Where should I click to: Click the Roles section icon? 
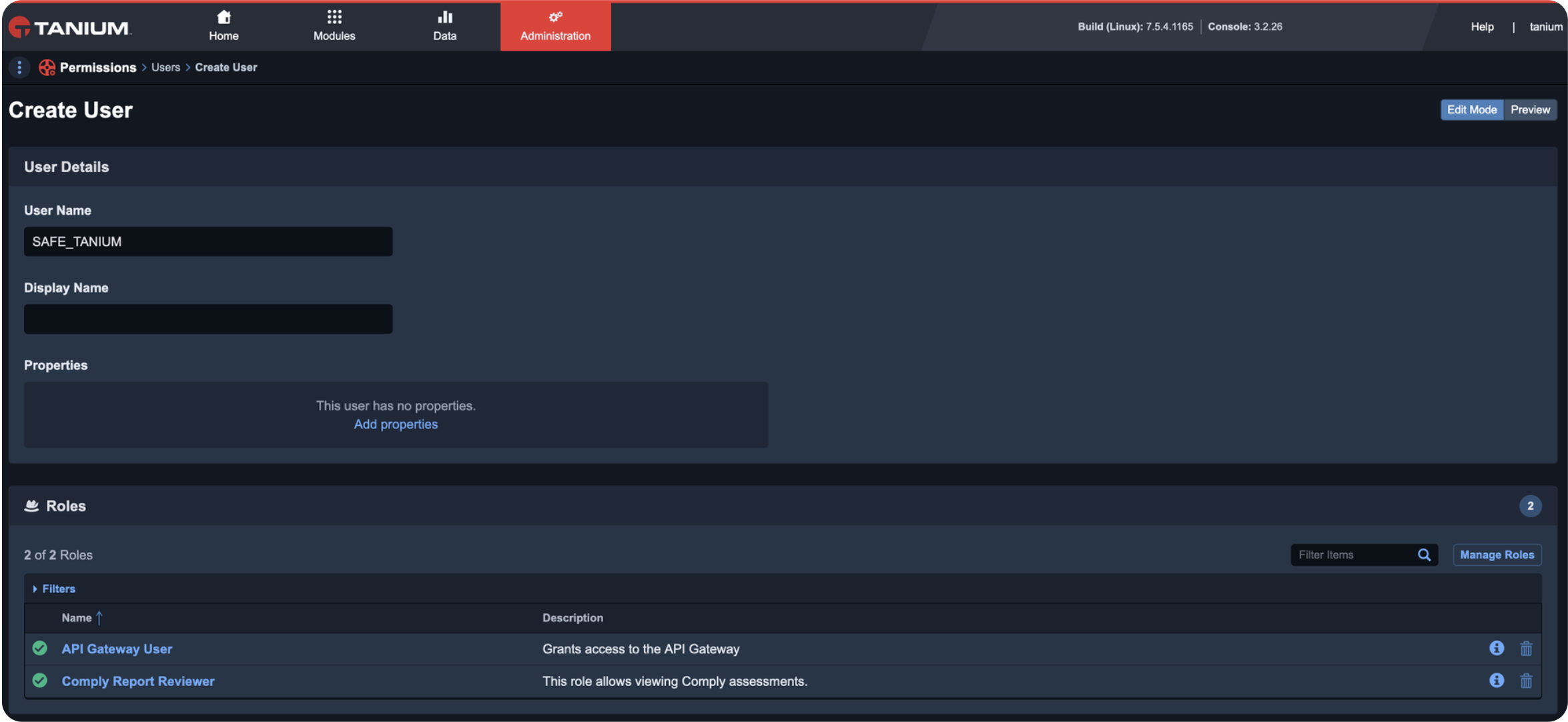click(x=31, y=506)
